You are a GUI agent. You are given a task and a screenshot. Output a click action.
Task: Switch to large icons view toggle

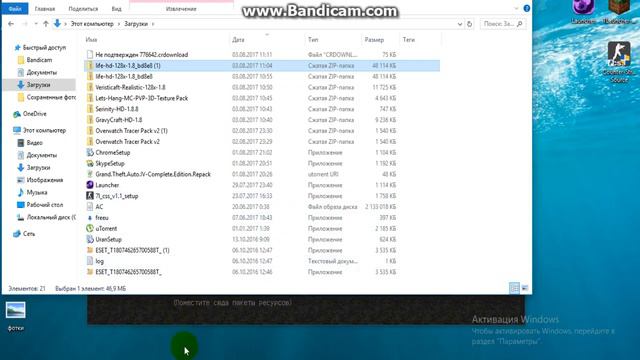[525, 289]
